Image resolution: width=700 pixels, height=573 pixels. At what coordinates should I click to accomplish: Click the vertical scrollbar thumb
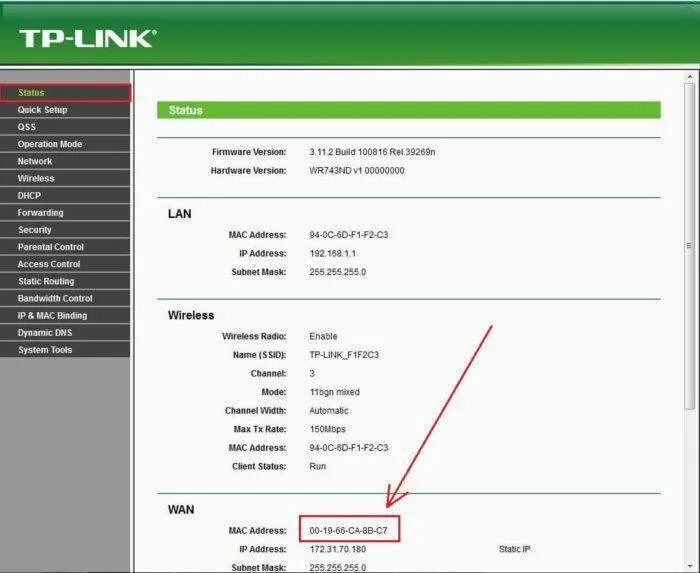point(690,245)
